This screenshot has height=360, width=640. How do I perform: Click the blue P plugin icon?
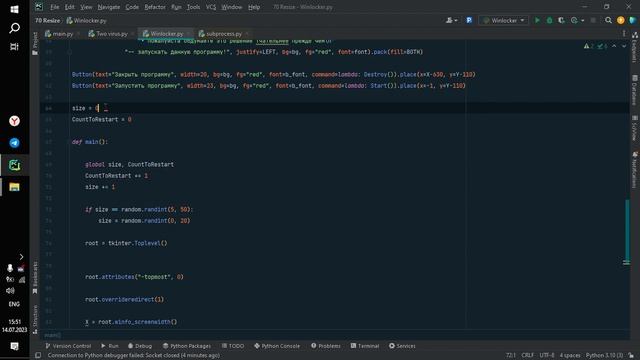[469, 20]
